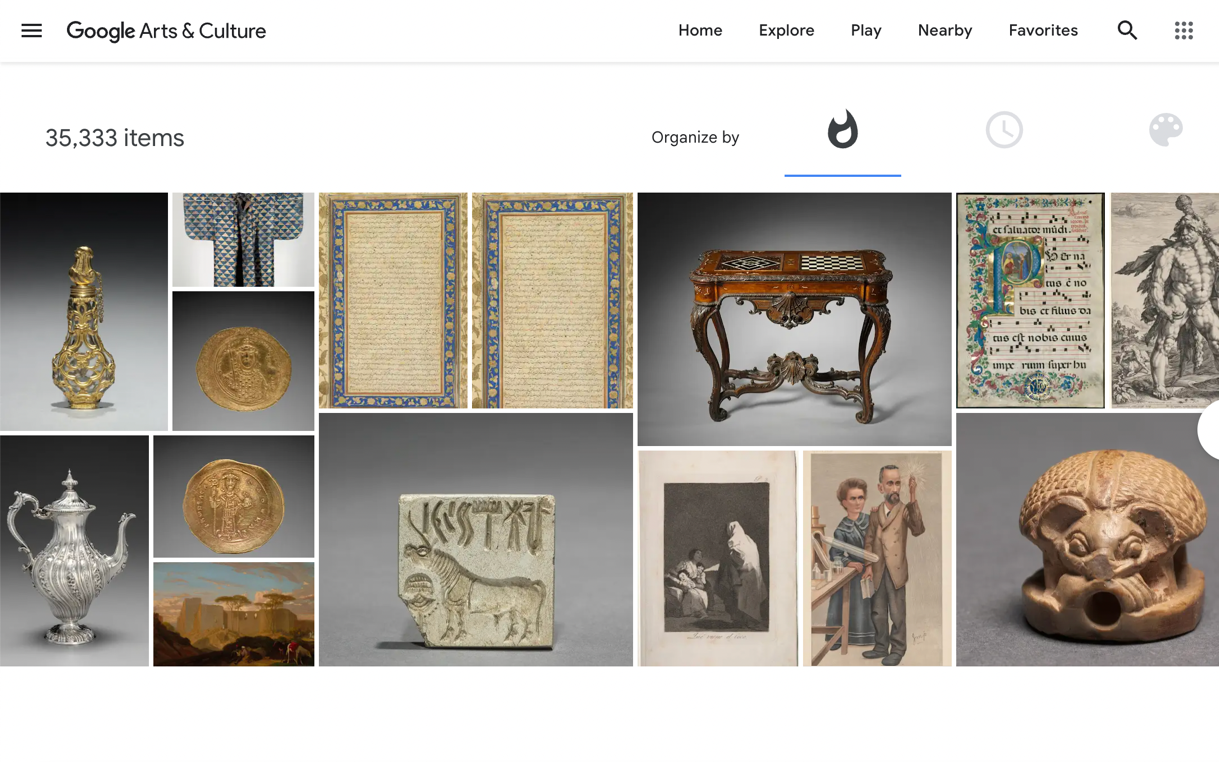Open the dark etching with hooded figure
Viewport: 1219px width, 762px height.
tap(718, 558)
